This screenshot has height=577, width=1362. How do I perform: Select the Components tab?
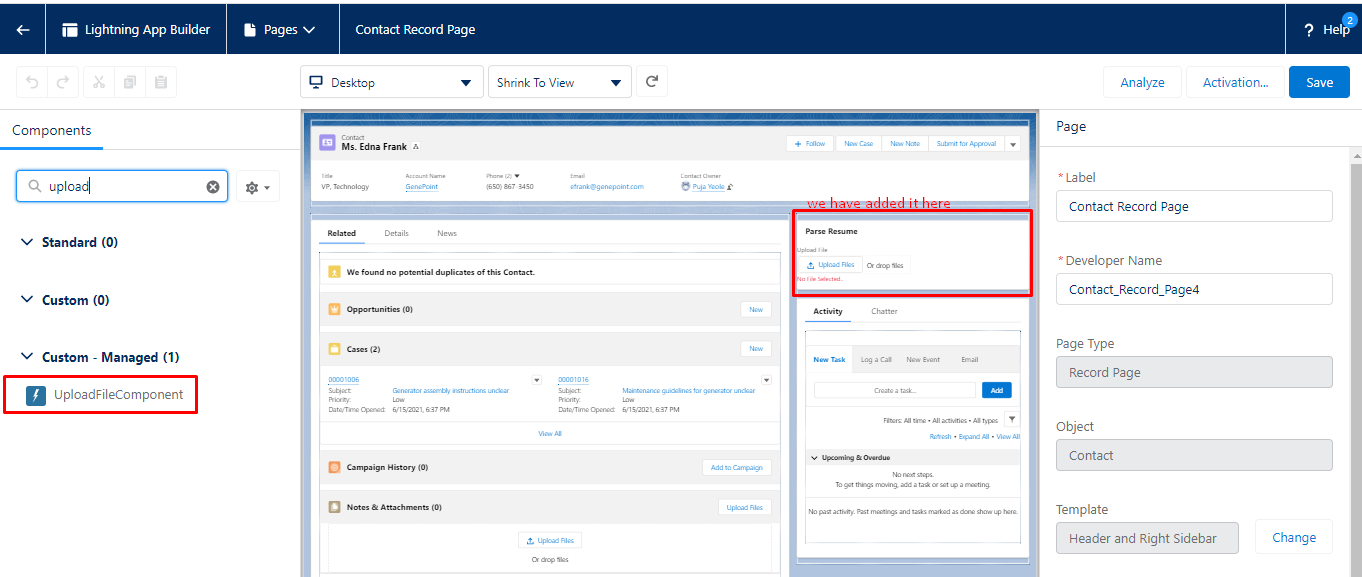point(51,130)
